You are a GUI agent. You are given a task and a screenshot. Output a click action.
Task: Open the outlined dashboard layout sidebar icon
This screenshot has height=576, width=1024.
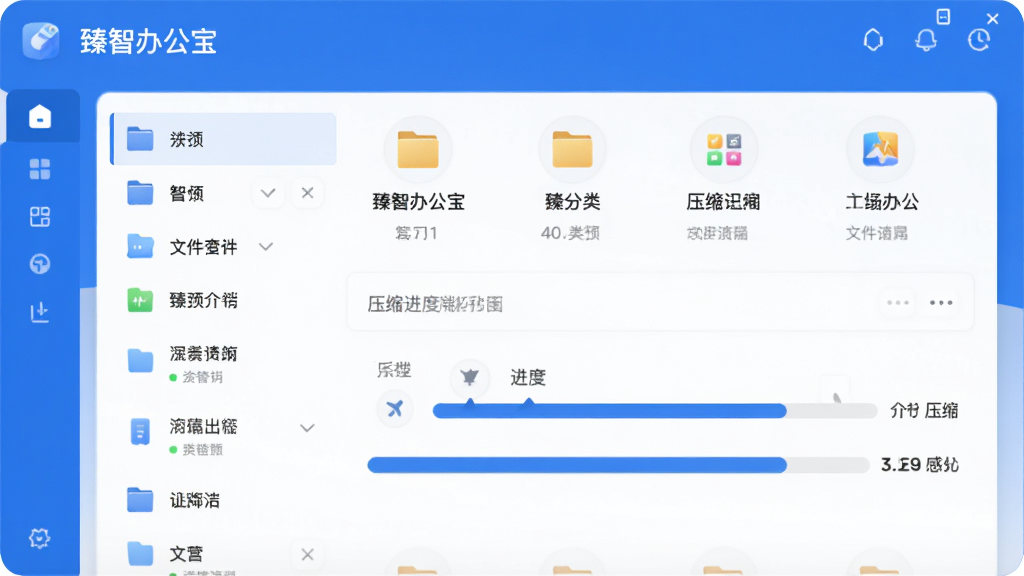40,217
